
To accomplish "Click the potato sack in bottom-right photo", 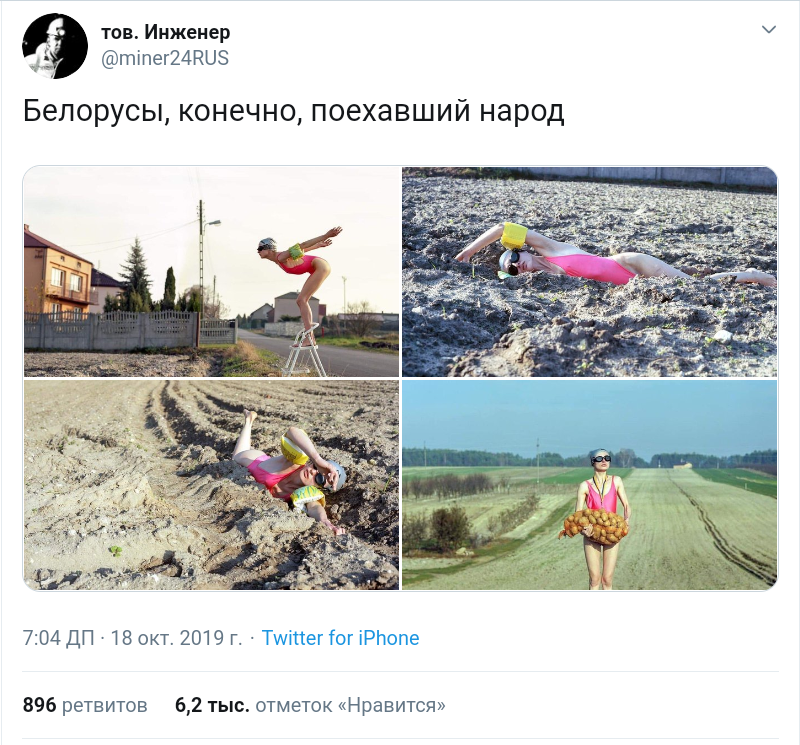I will tap(595, 526).
